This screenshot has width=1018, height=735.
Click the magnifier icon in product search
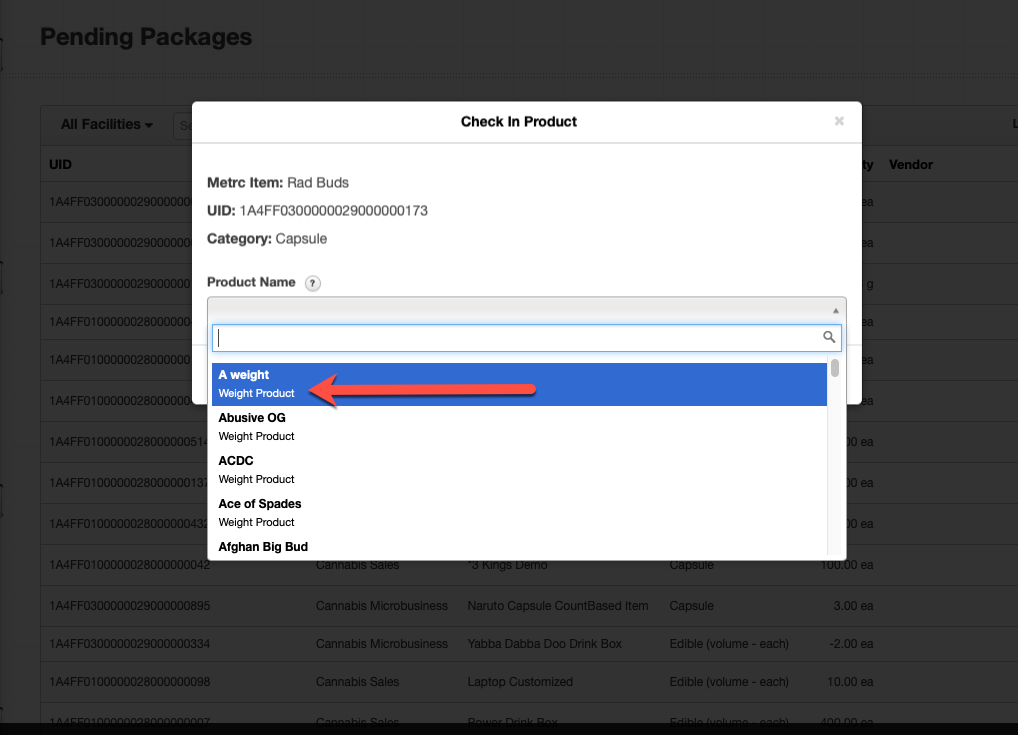click(829, 338)
